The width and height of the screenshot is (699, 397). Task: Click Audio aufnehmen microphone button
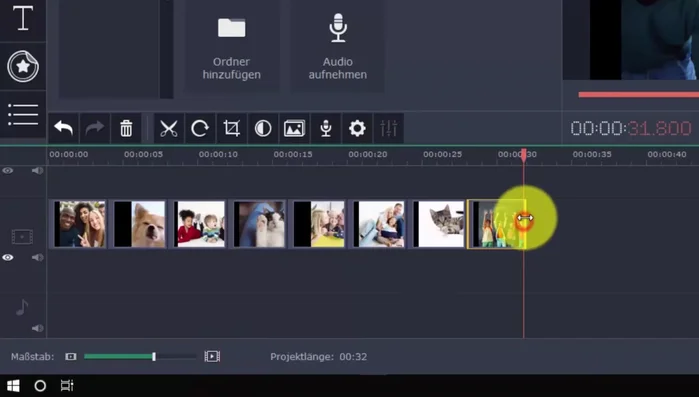point(337,46)
